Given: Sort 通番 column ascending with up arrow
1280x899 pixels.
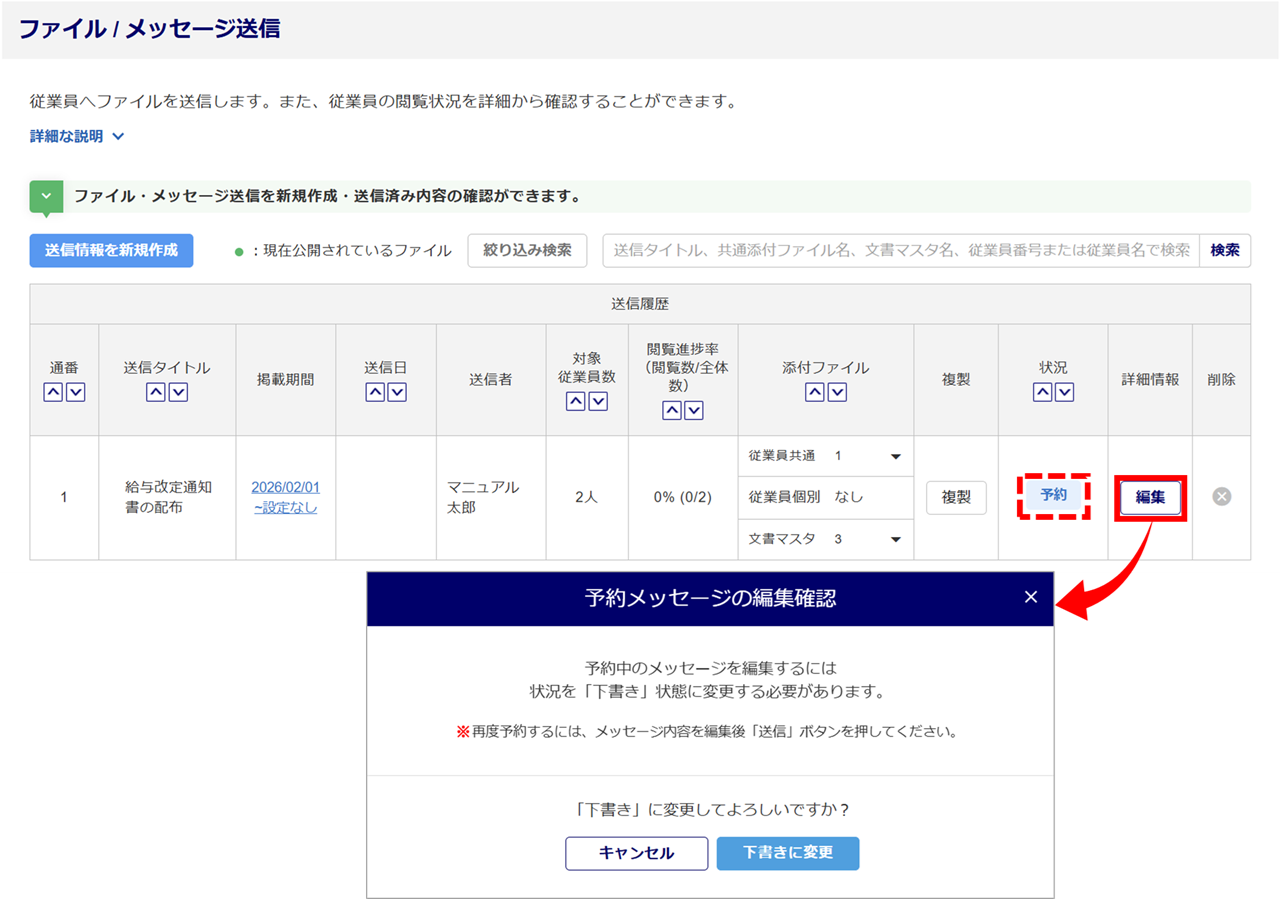Looking at the screenshot, I should point(53,393).
